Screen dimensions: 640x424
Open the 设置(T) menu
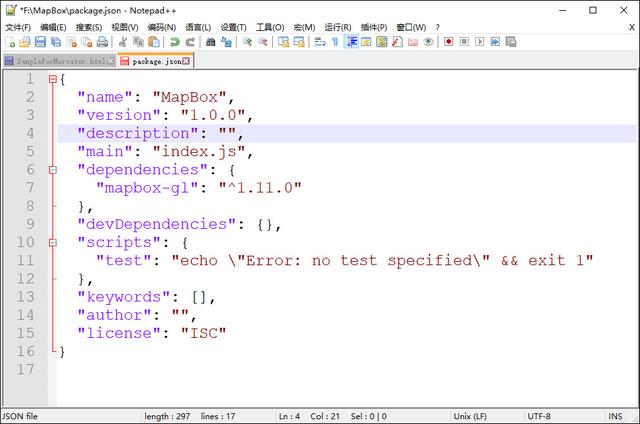[x=233, y=27]
